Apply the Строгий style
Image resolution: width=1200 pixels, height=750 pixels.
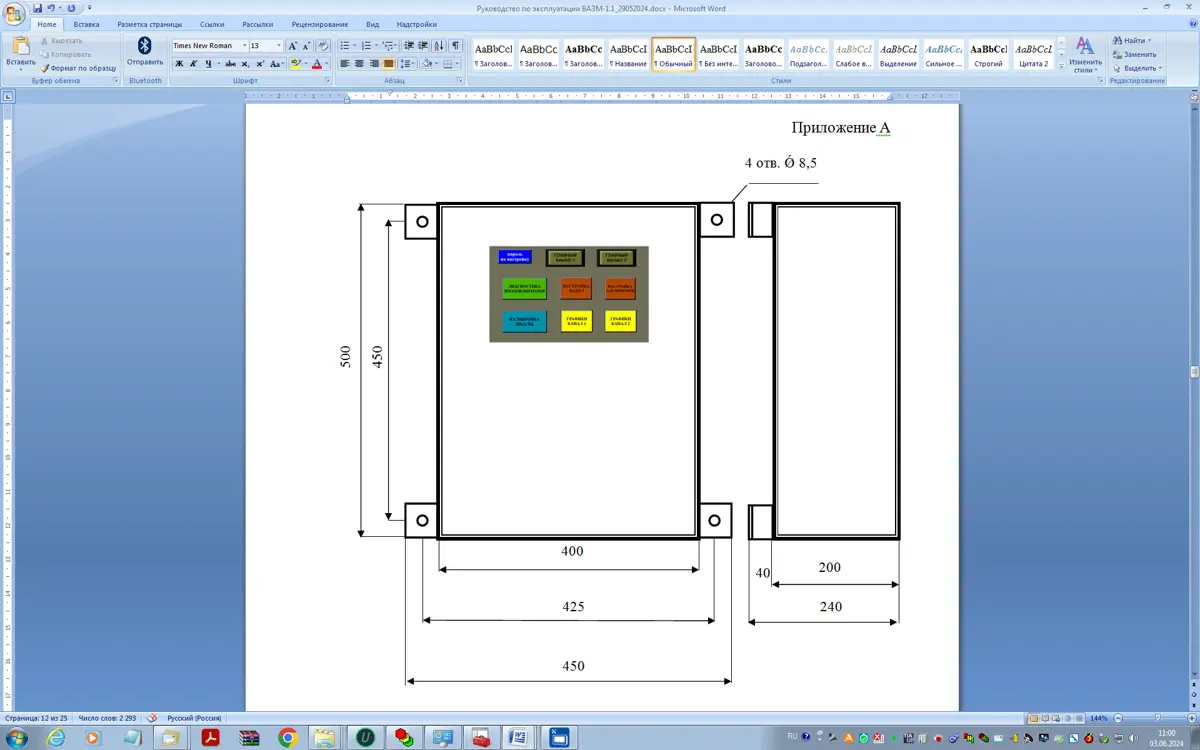point(988,54)
